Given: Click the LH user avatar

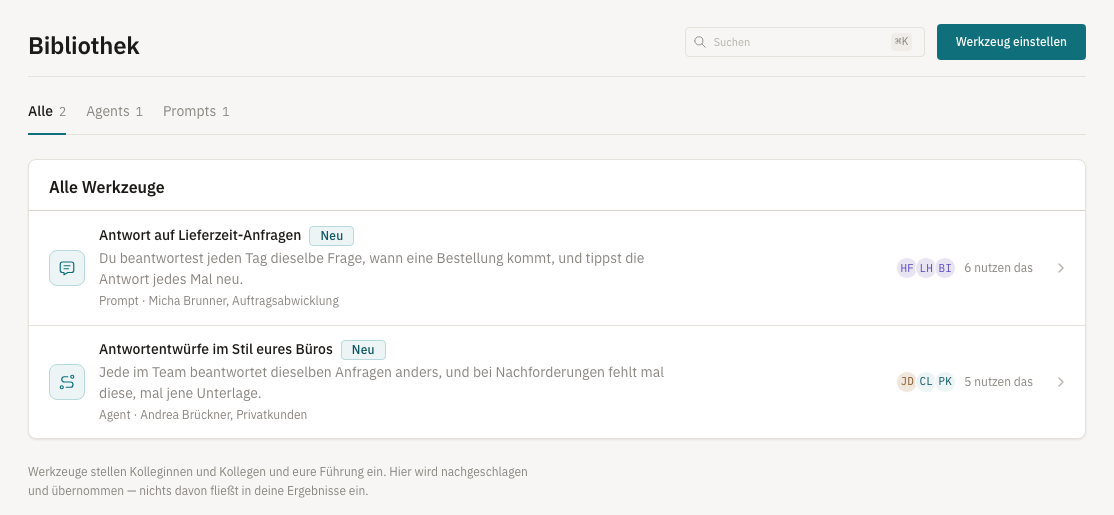Looking at the screenshot, I should coord(926,268).
